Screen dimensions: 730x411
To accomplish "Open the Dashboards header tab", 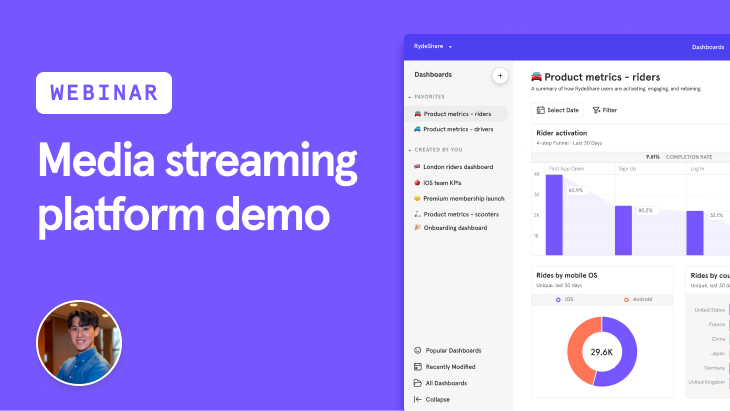I will point(708,47).
